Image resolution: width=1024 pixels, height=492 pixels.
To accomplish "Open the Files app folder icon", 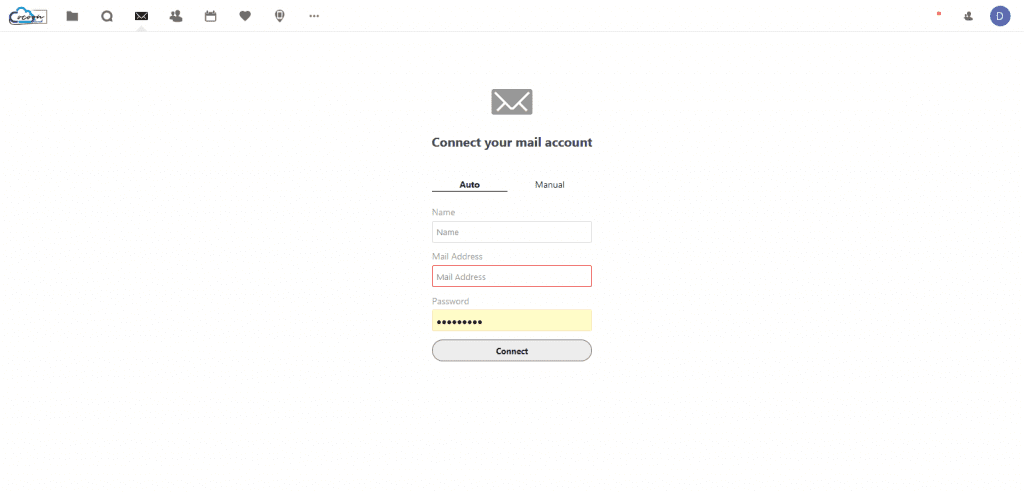I will tap(72, 16).
